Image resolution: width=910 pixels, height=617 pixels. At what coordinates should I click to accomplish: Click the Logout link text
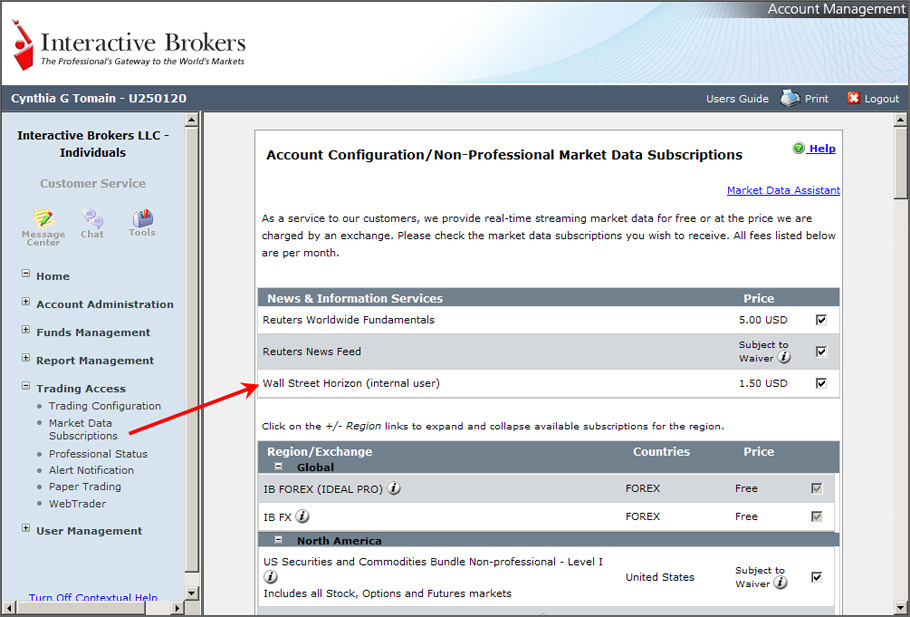[x=882, y=99]
